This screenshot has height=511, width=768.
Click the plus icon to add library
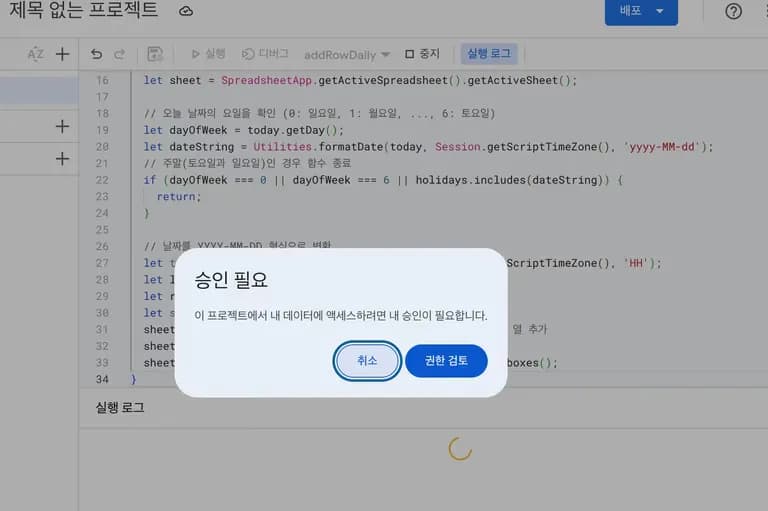[x=62, y=126]
